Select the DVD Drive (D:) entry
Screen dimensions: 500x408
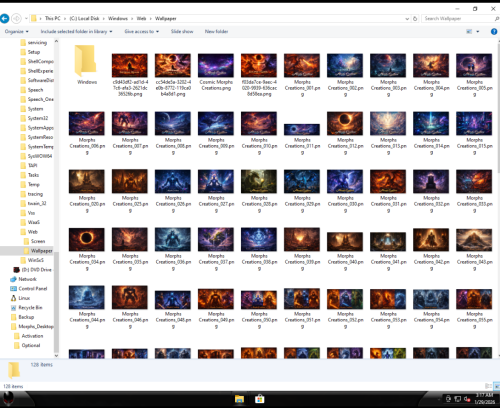click(x=33, y=269)
